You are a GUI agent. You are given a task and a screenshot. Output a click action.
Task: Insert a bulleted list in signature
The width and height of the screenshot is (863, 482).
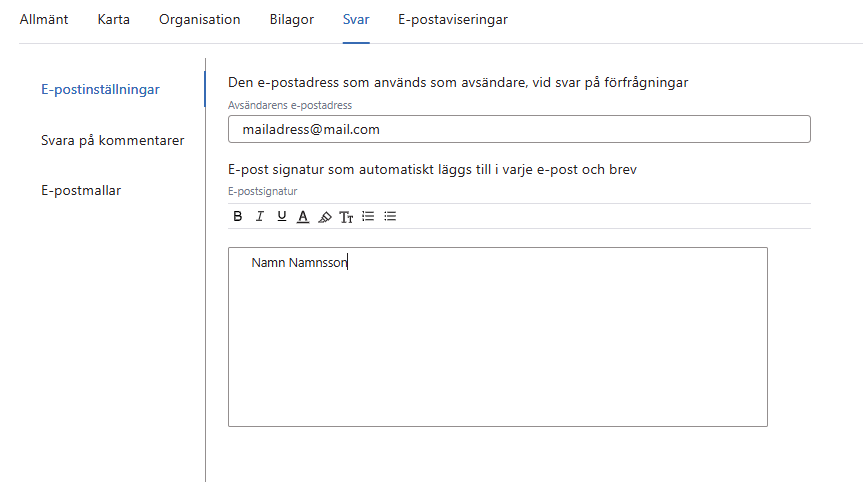click(x=390, y=216)
